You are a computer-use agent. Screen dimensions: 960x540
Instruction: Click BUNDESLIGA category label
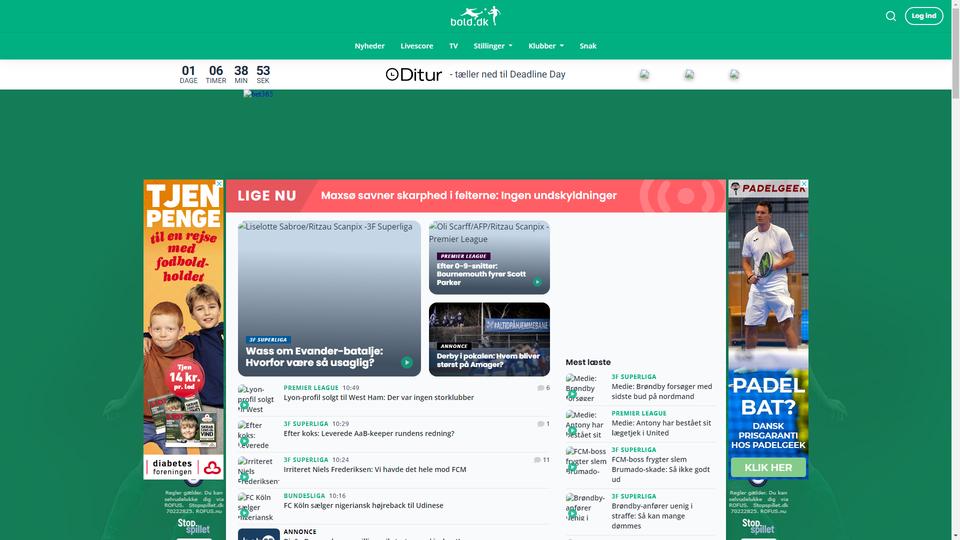pyautogui.click(x=304, y=496)
